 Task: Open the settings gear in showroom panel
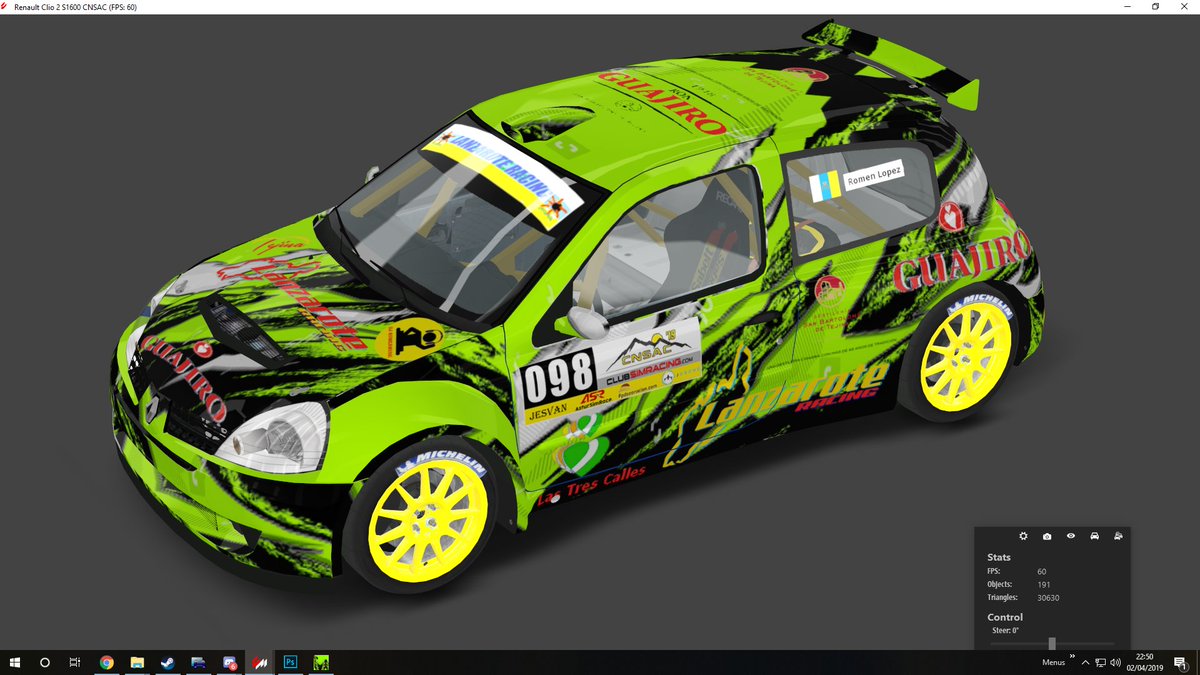[x=1023, y=537]
